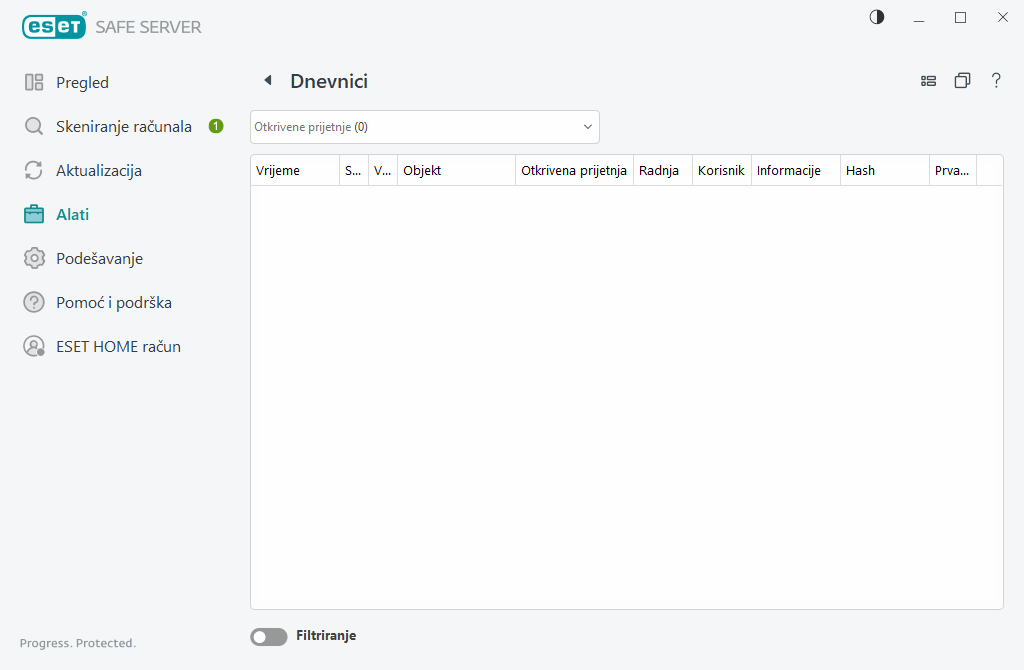Toggle the contrast theme icon in title bar
Viewport: 1024px width, 670px height.
tap(877, 17)
